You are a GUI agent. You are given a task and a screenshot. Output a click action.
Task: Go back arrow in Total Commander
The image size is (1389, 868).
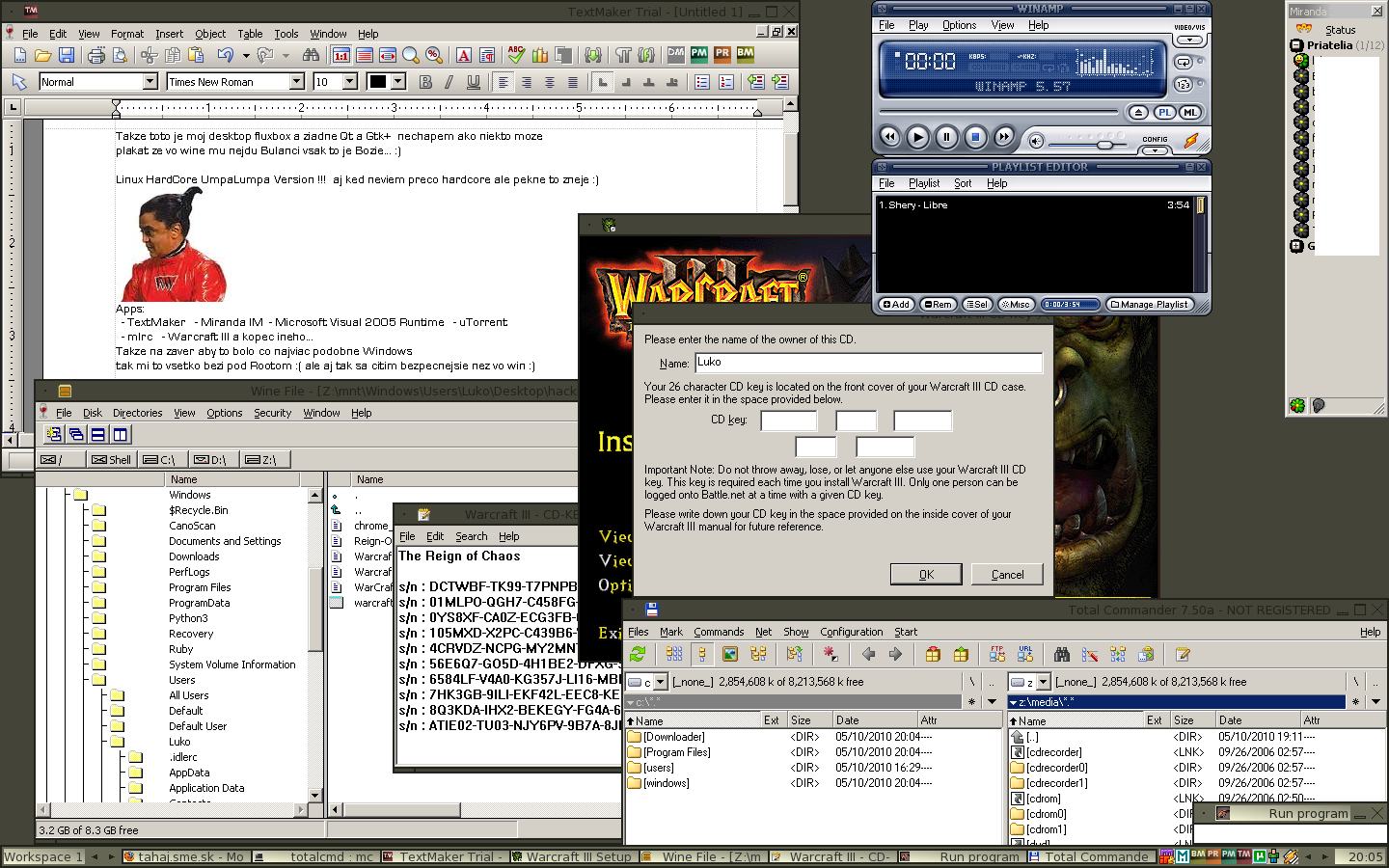(x=868, y=655)
